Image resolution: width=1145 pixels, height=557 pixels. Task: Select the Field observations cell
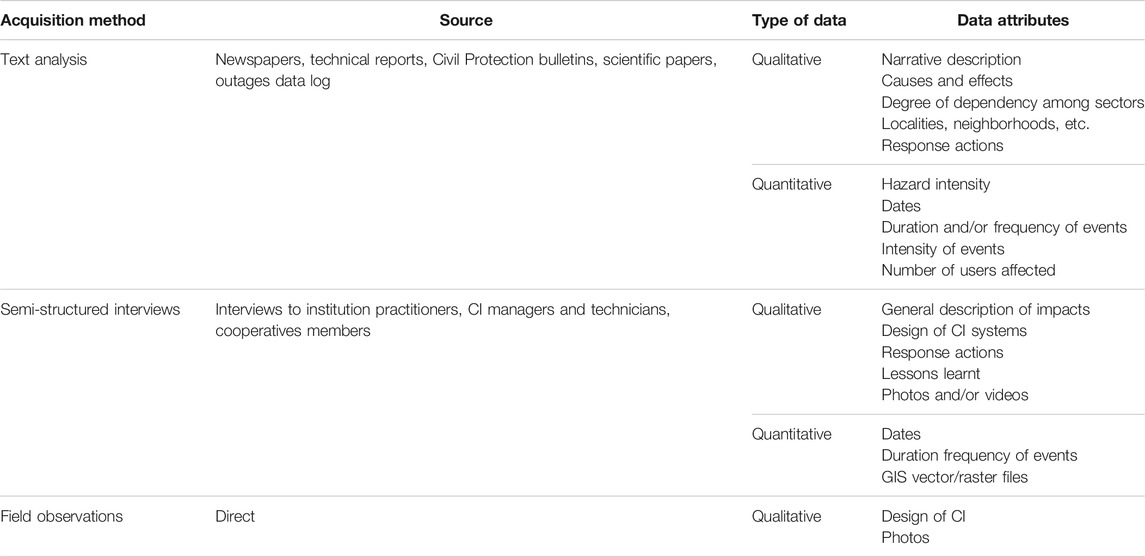coord(63,516)
